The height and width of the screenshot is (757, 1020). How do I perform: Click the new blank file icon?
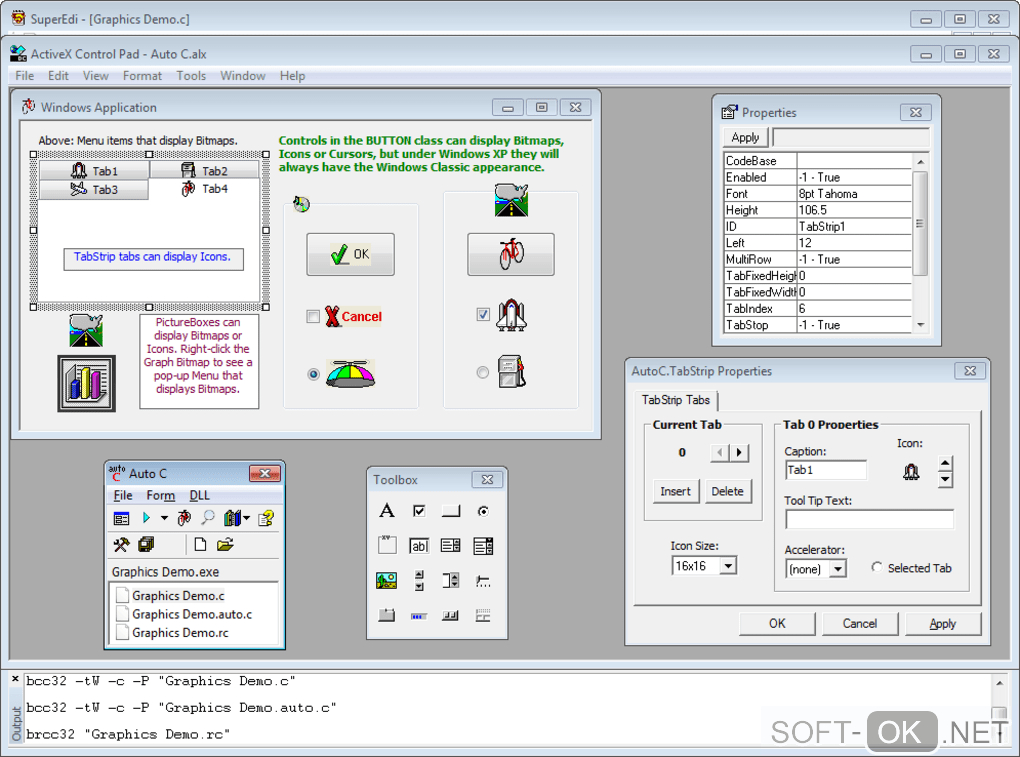click(x=200, y=544)
